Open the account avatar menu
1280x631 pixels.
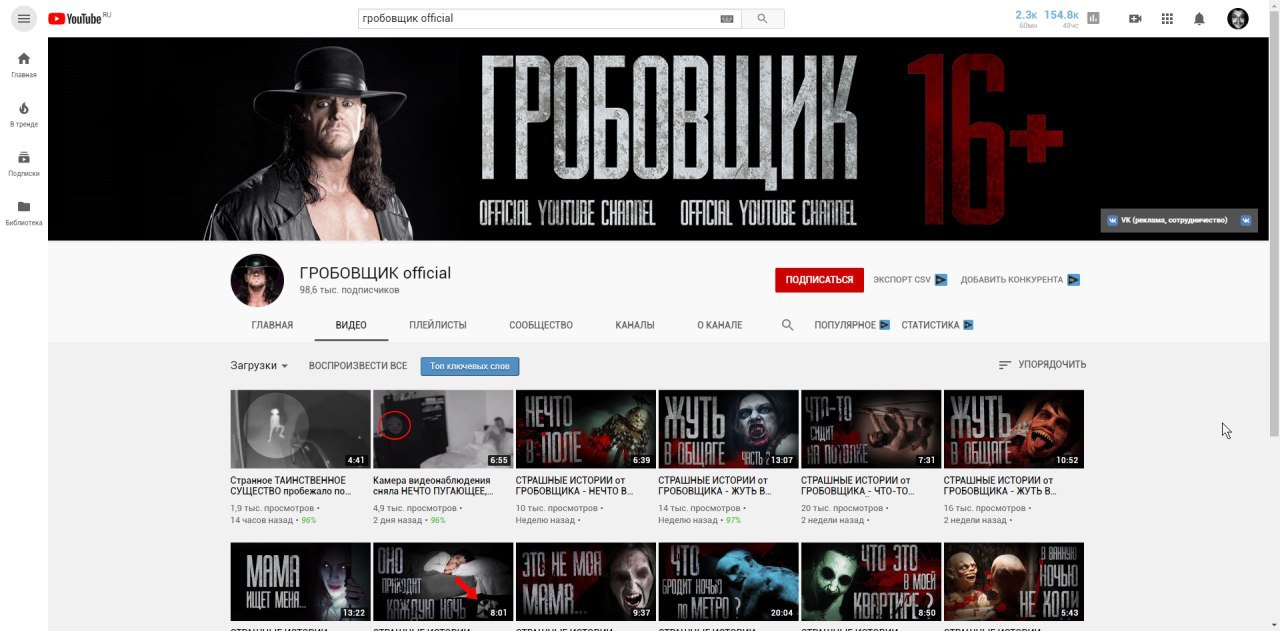(1238, 18)
